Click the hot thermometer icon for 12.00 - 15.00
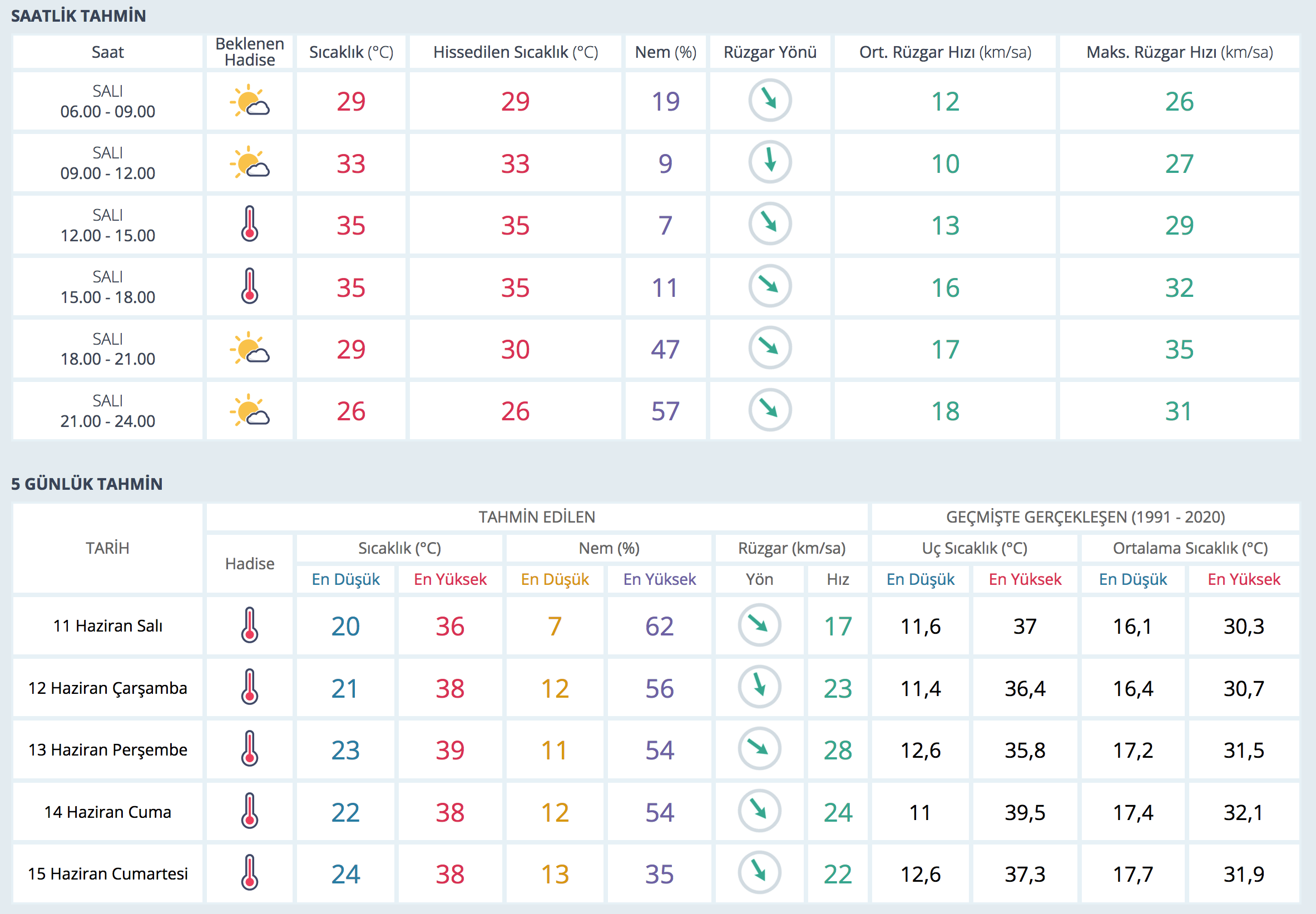The height and width of the screenshot is (914, 1316). click(x=250, y=224)
